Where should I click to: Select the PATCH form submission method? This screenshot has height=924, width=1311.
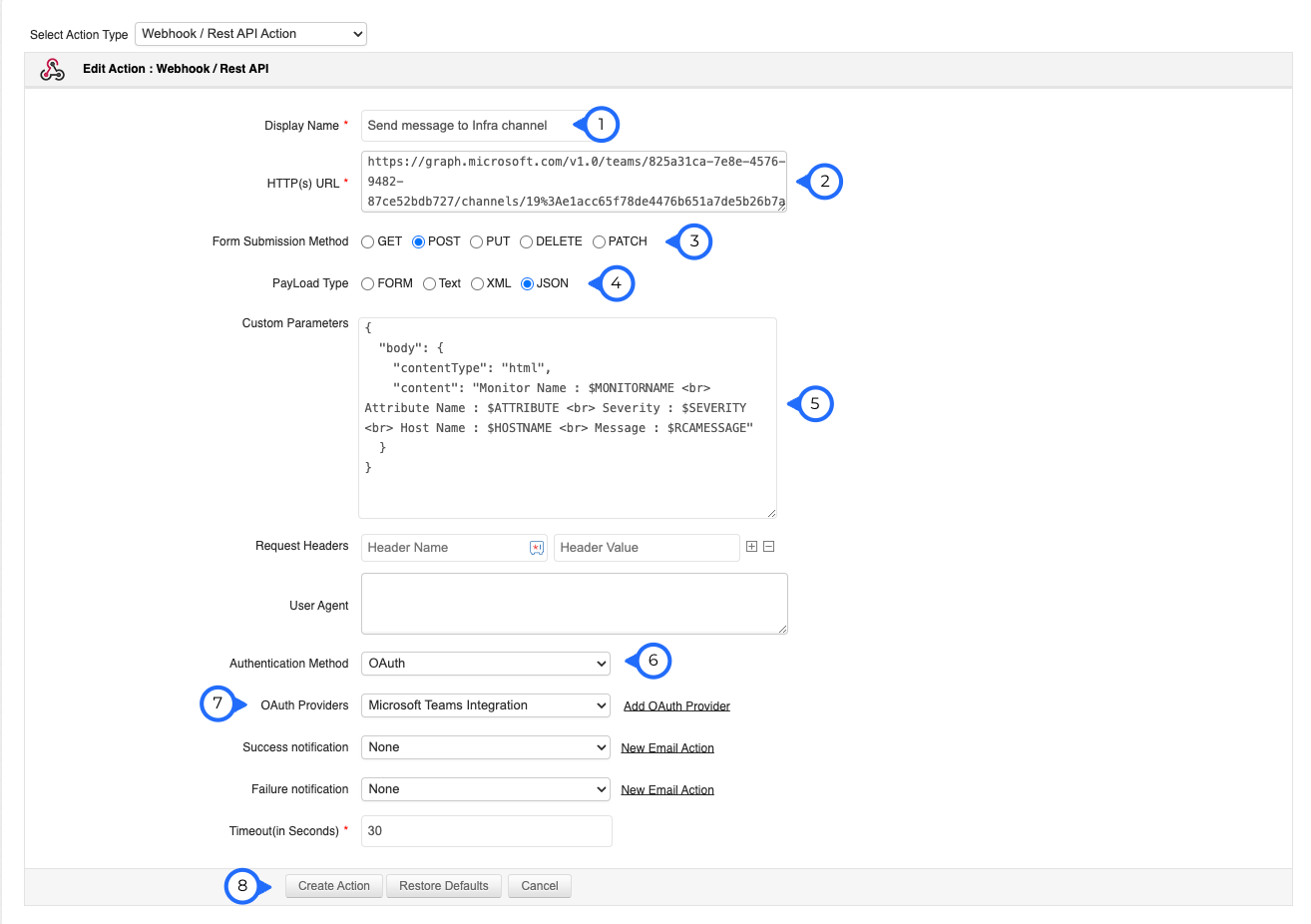(600, 241)
